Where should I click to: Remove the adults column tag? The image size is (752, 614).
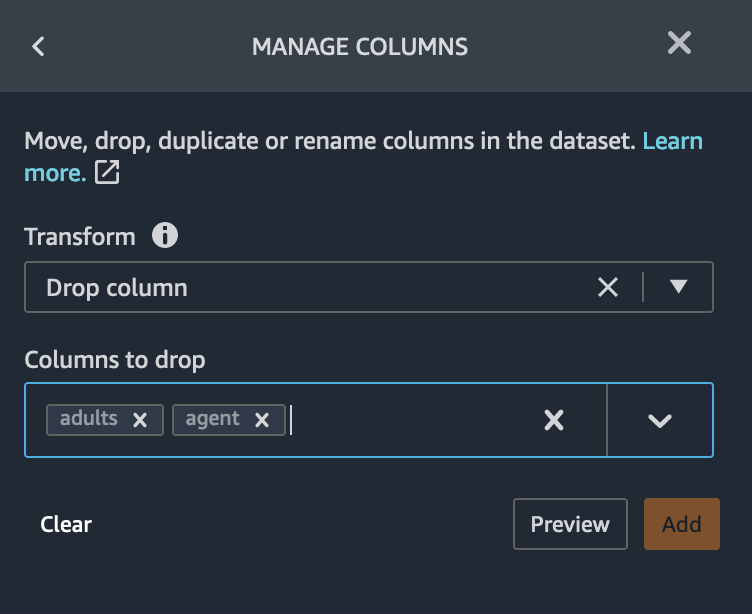coord(140,420)
